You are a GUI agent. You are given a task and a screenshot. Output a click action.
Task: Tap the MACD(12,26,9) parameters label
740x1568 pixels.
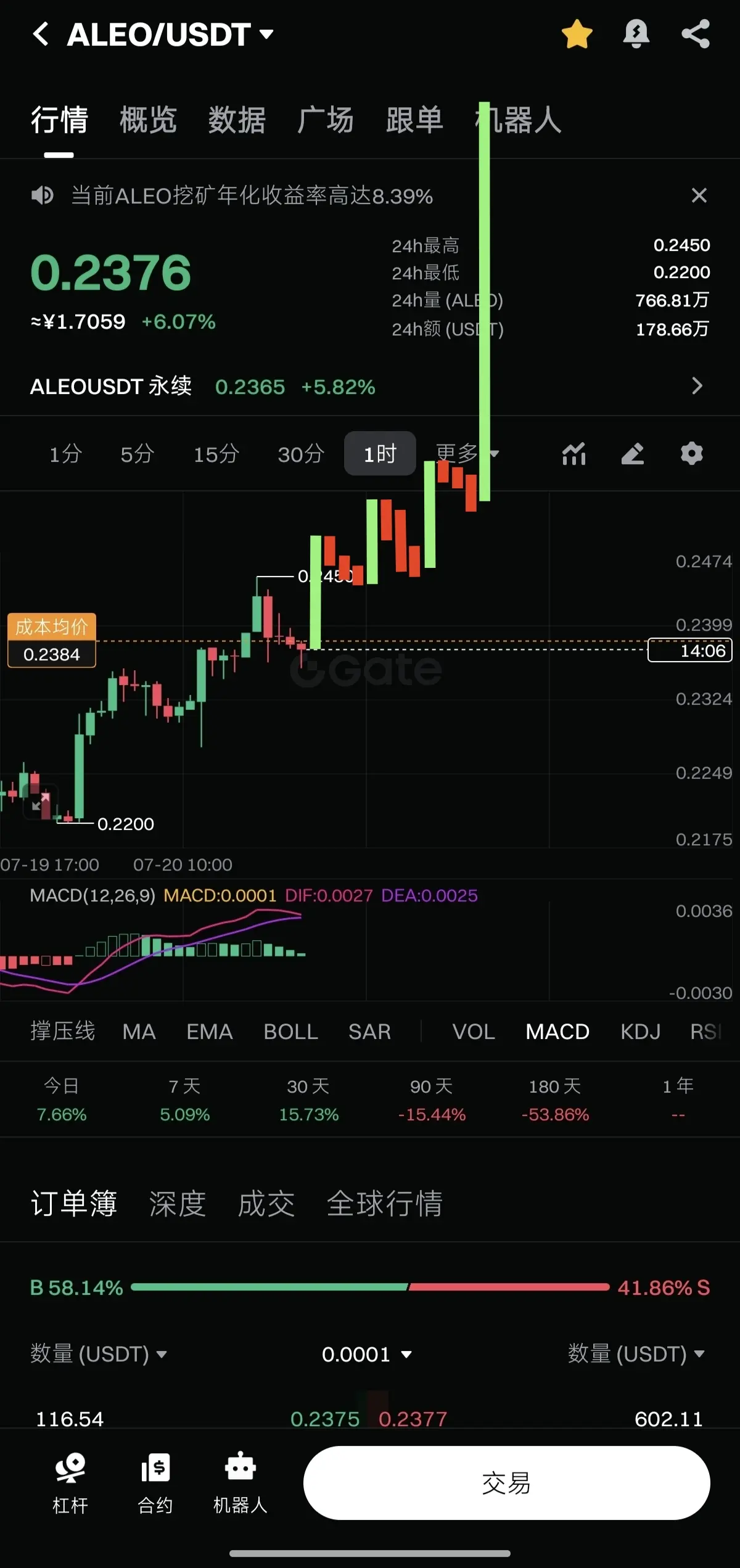(x=92, y=895)
